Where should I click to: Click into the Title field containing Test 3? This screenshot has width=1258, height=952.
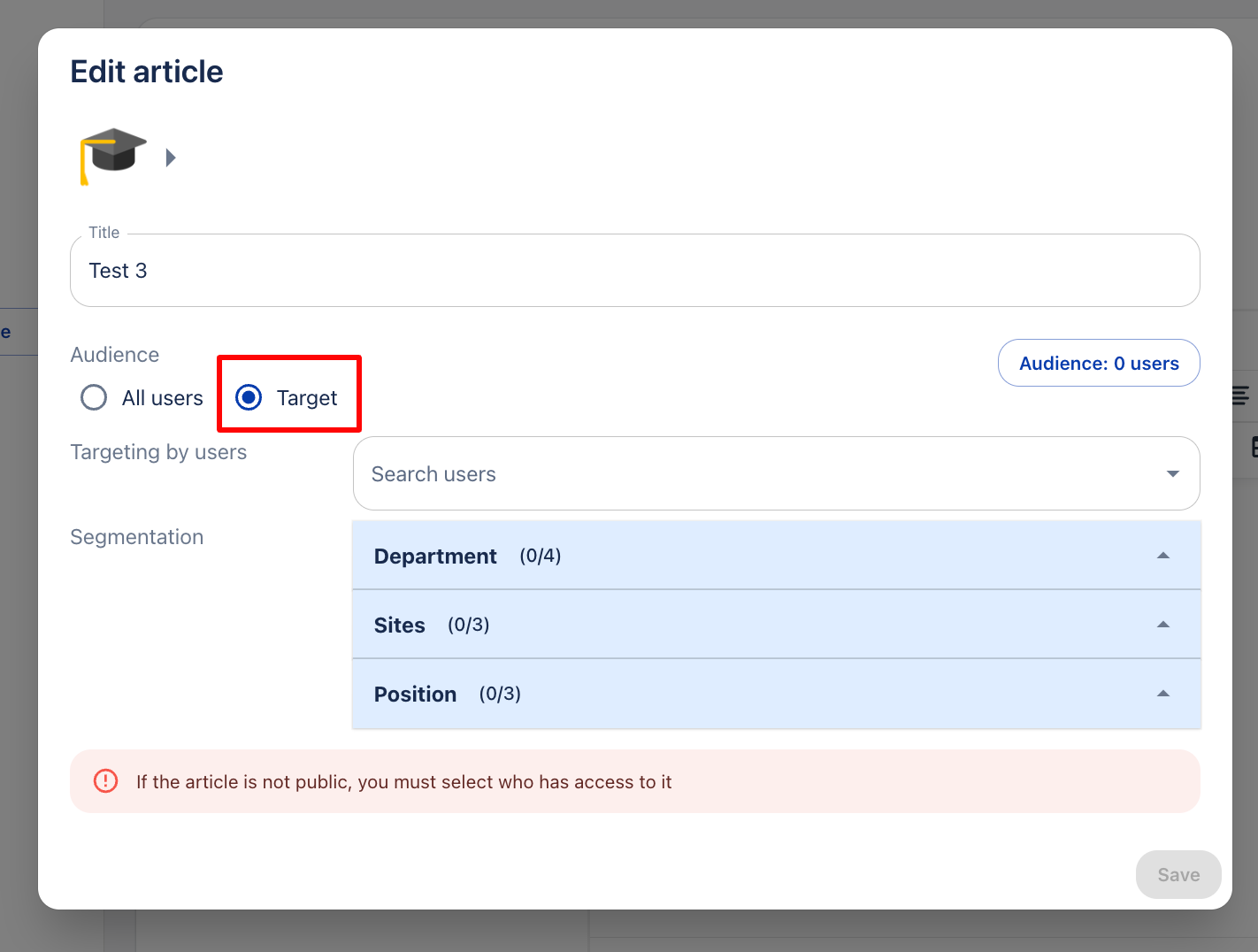[634, 271]
